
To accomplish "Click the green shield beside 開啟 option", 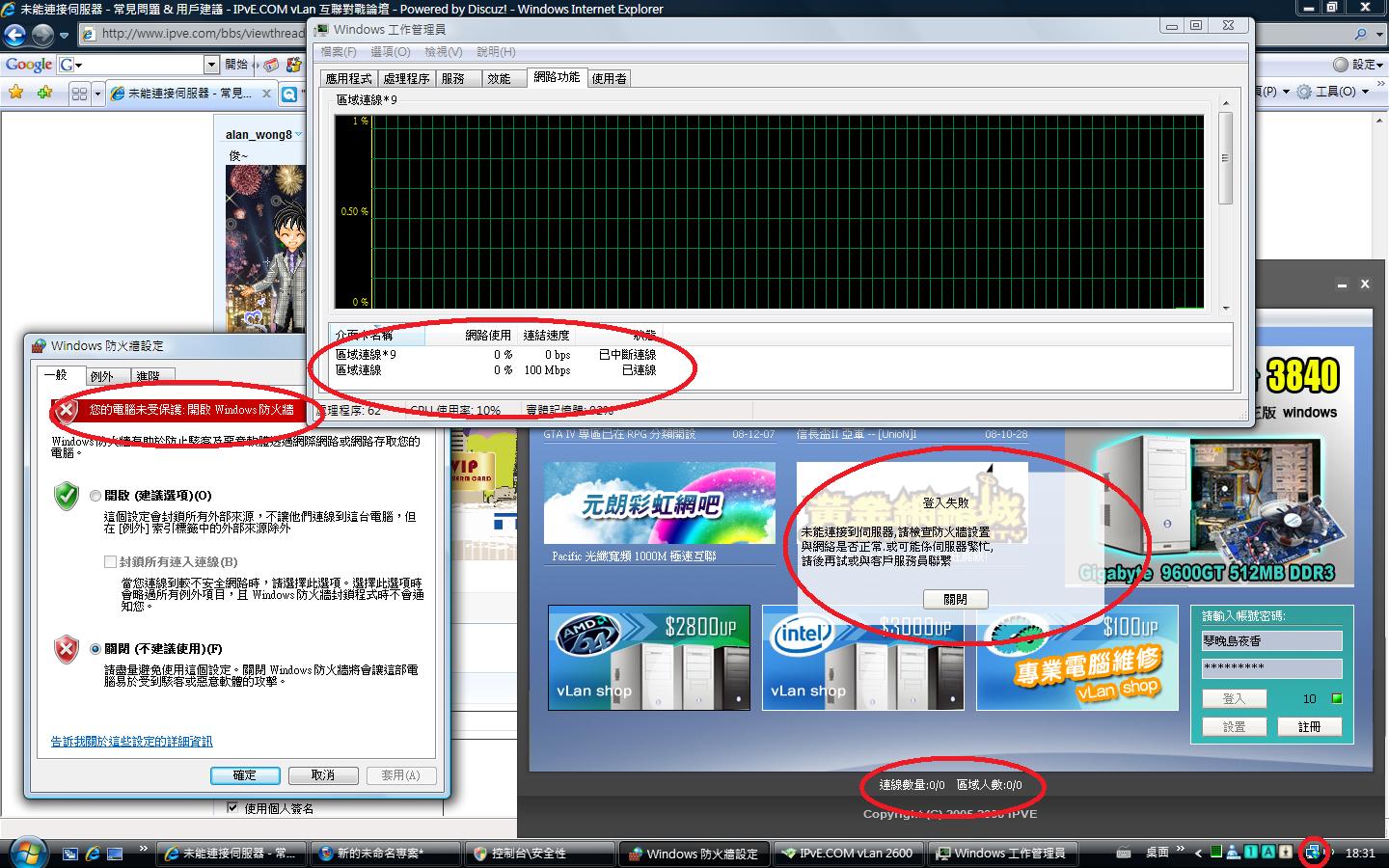I will [x=66, y=496].
